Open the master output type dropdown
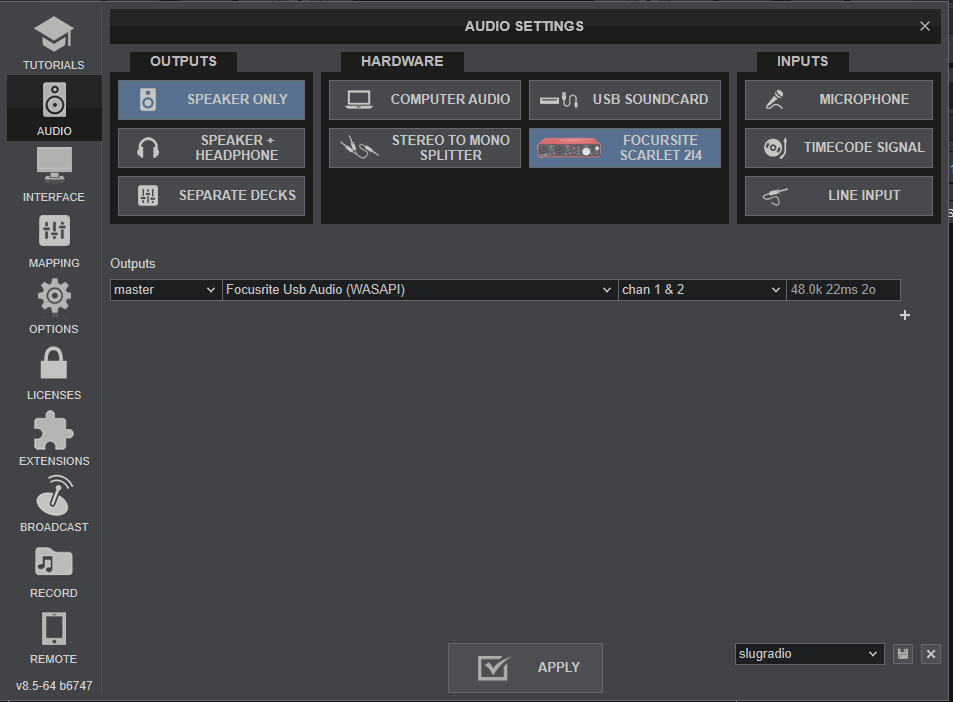Image resolution: width=953 pixels, height=702 pixels. tap(165, 290)
